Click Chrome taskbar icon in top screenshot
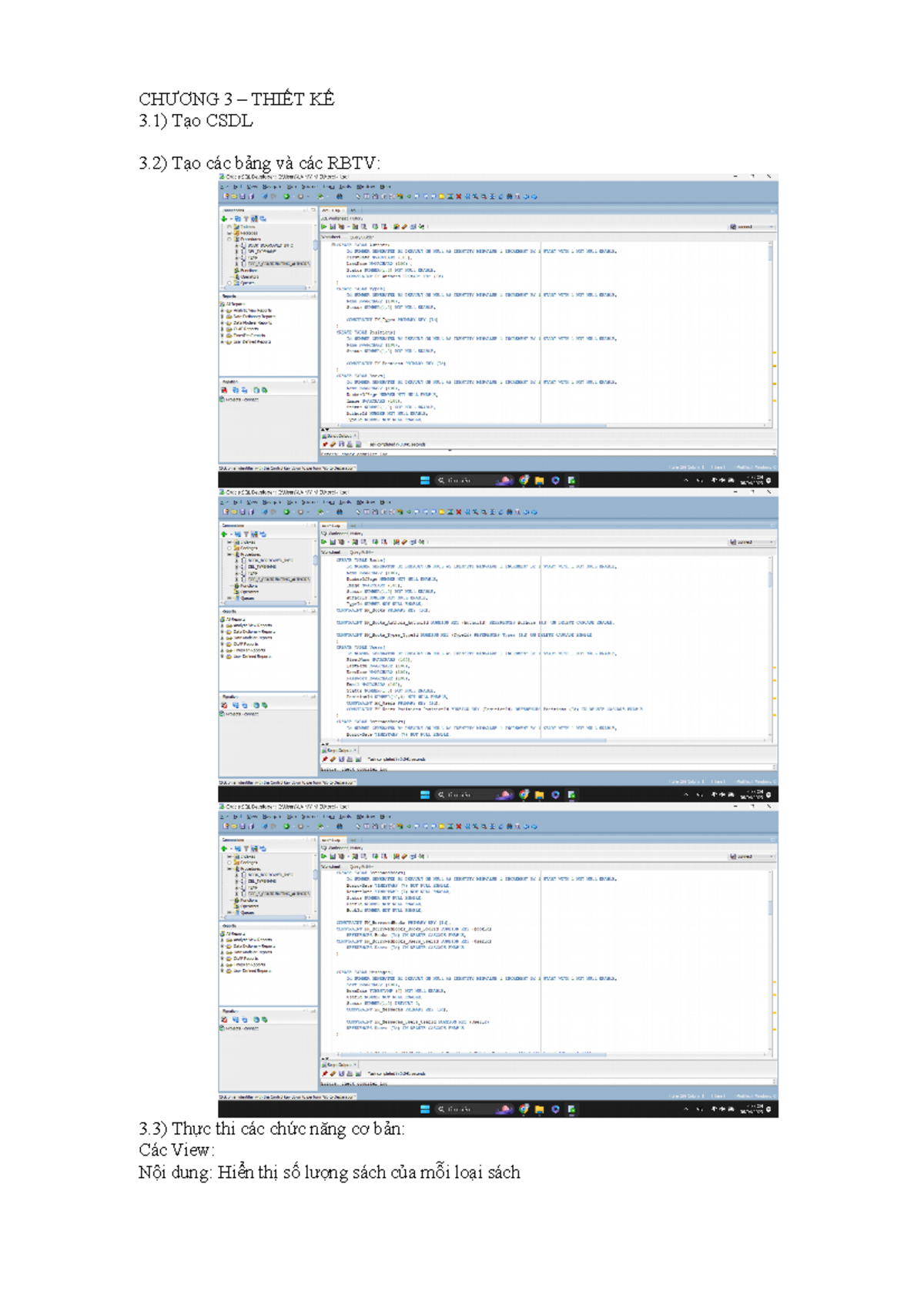Image resolution: width=924 pixels, height=1308 pixels. (x=524, y=480)
